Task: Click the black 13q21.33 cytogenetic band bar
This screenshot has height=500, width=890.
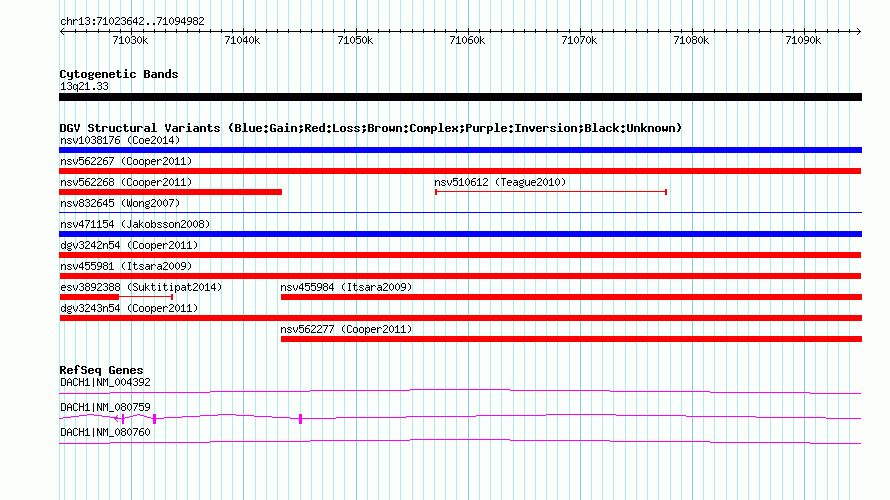Action: (x=460, y=97)
